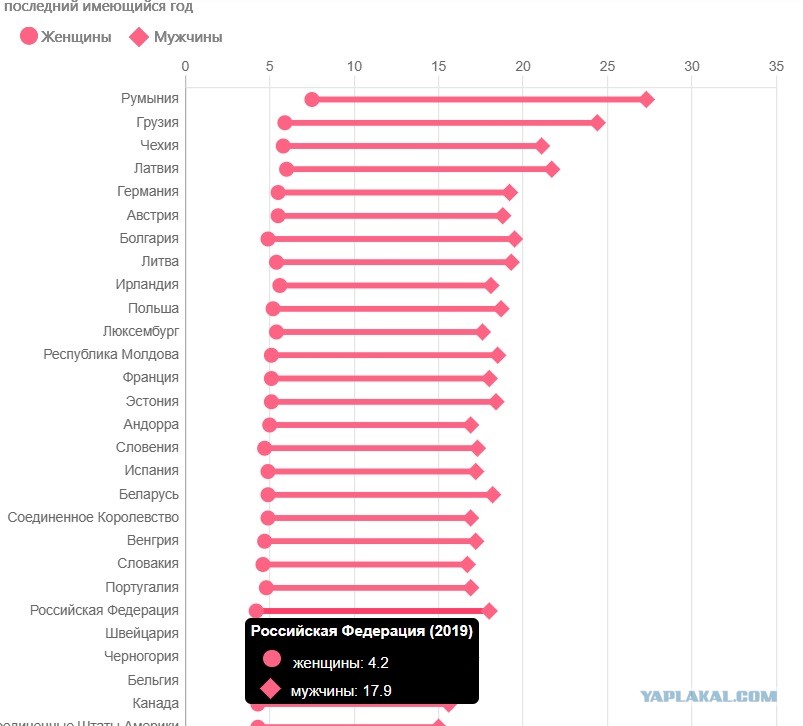Select Болгария women's circle marker
The width and height of the screenshot is (803, 726).
(267, 239)
